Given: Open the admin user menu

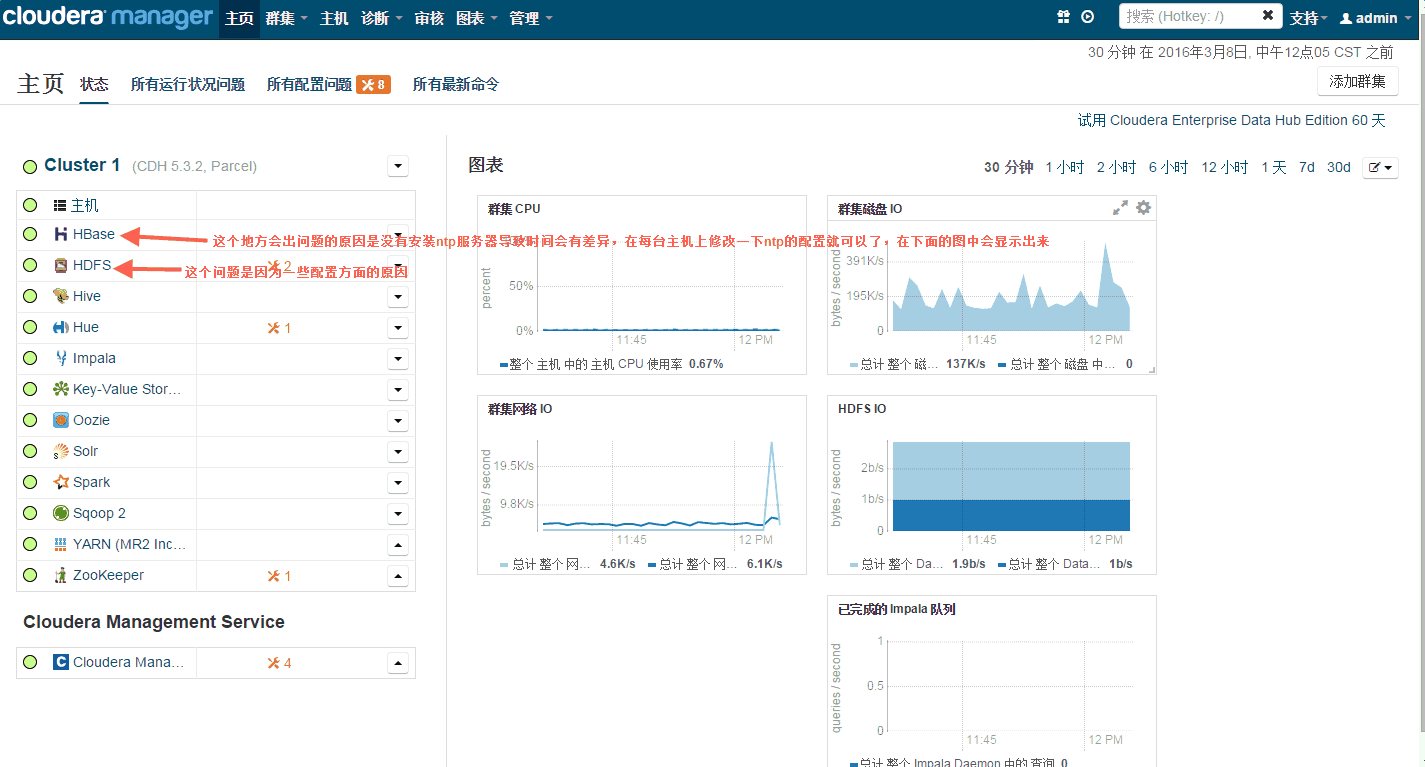Looking at the screenshot, I should coord(1376,18).
